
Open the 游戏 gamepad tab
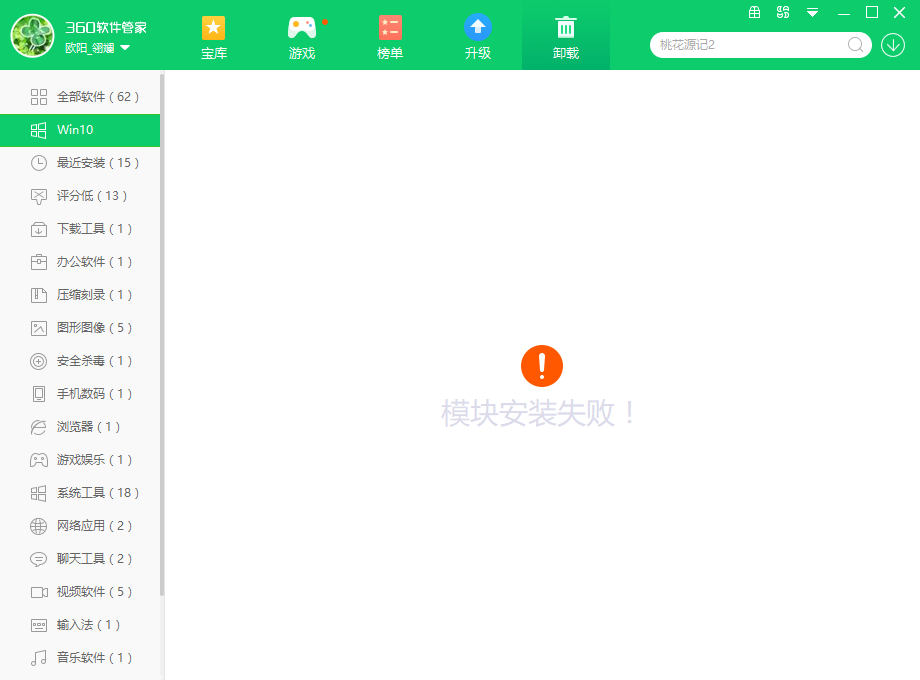click(x=302, y=36)
